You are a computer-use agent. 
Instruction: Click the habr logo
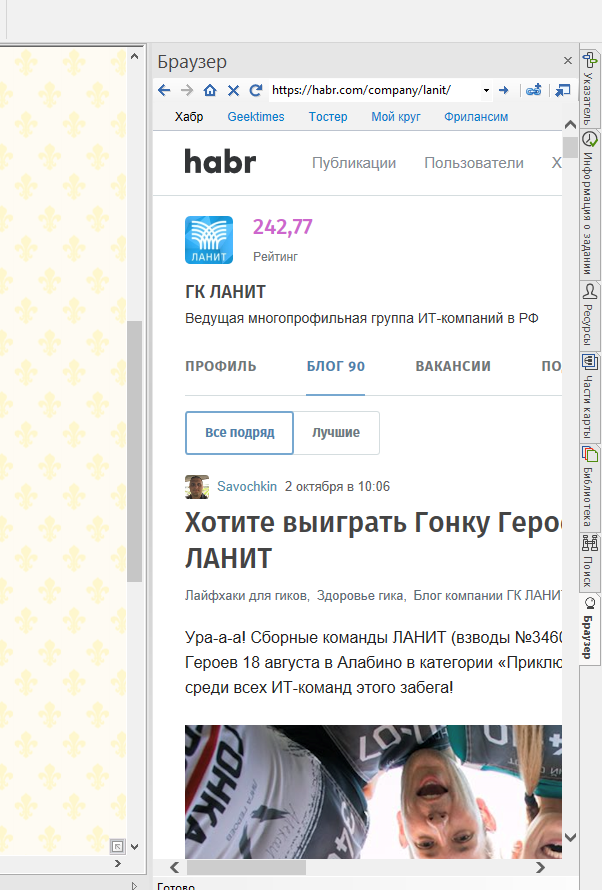tap(220, 161)
